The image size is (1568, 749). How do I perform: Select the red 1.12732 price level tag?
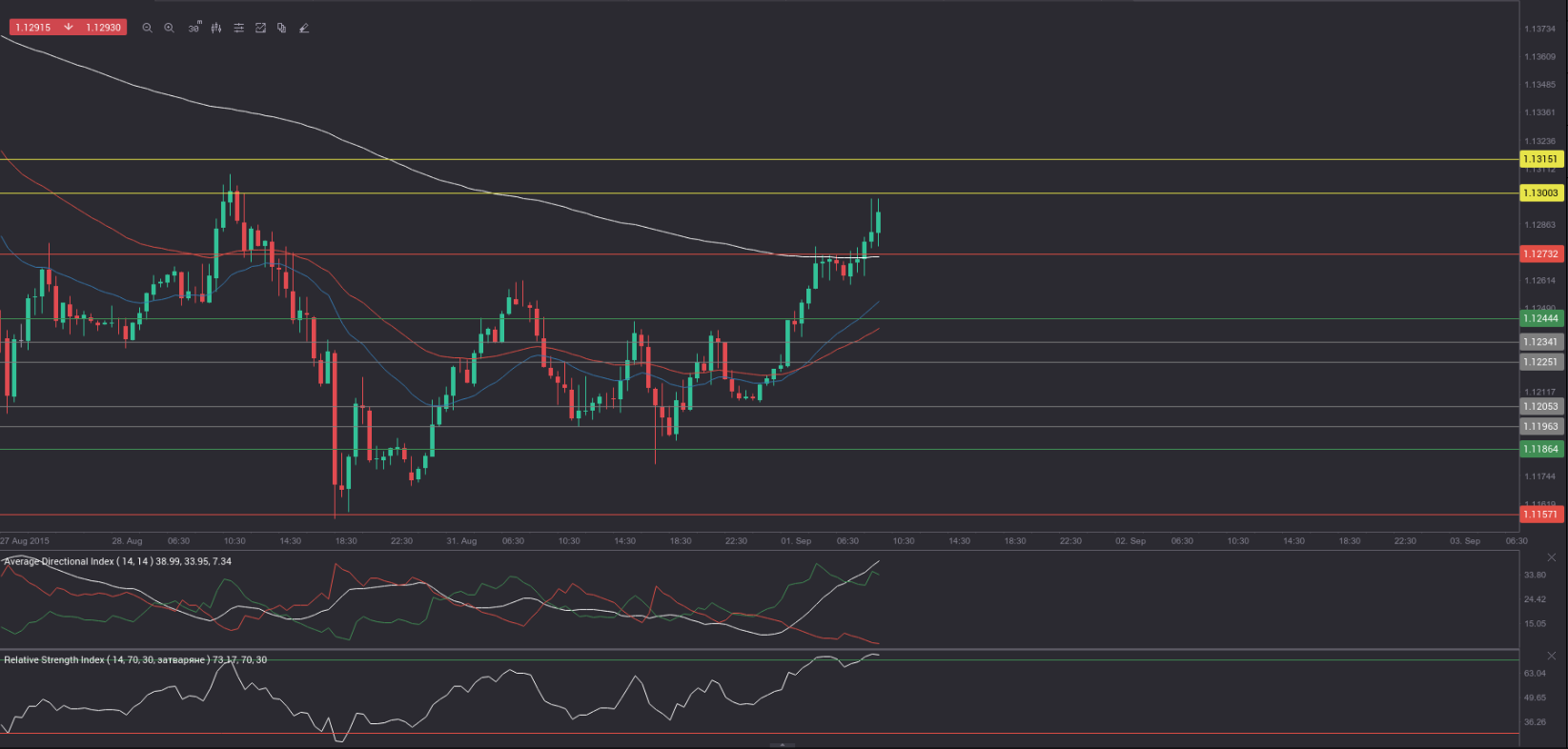click(x=1539, y=254)
